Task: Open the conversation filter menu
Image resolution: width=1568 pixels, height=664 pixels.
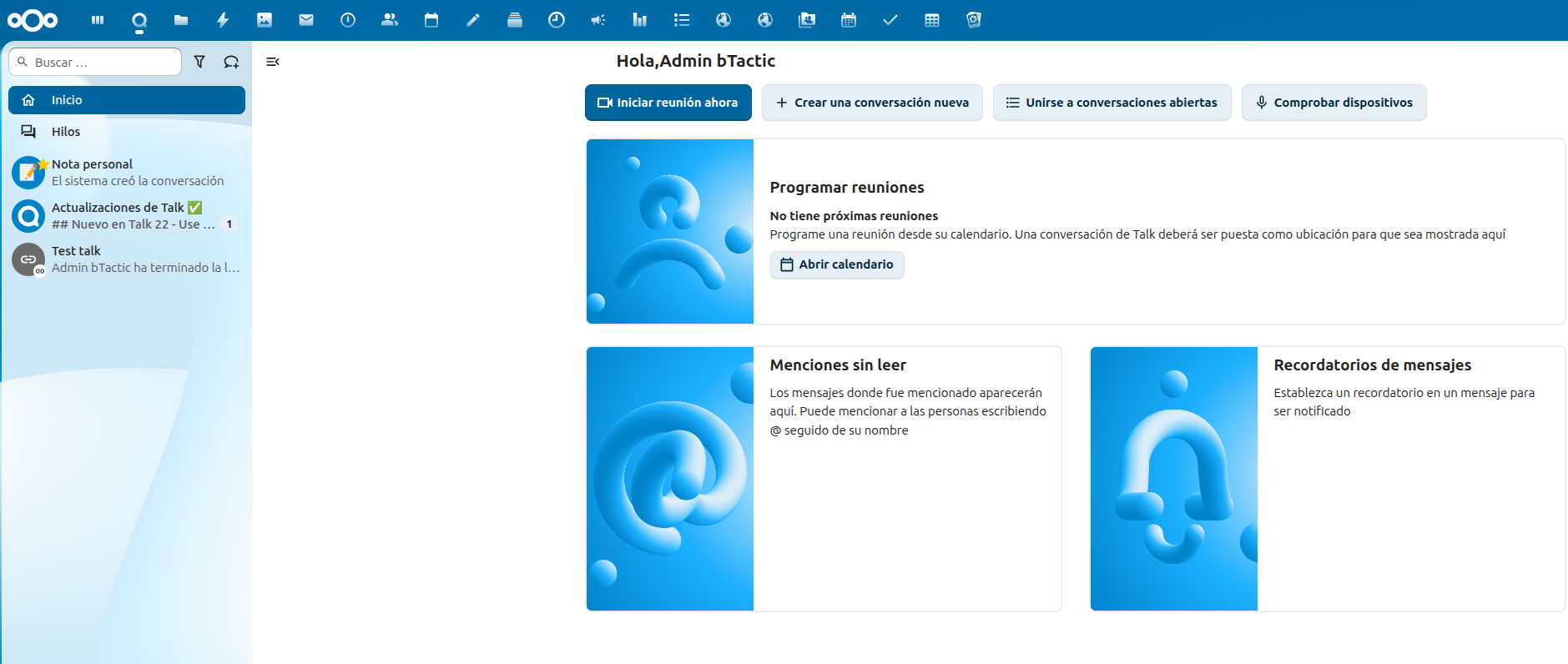Action: click(x=199, y=62)
